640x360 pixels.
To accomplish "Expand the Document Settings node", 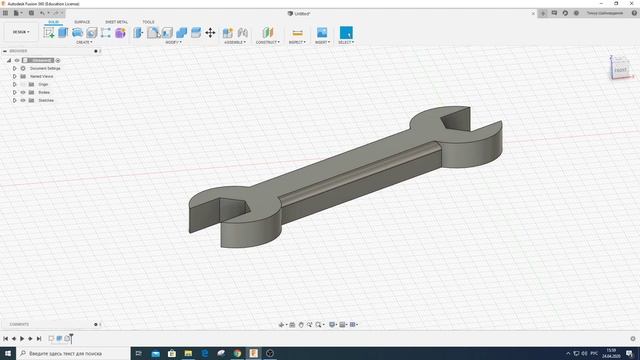I will click(15, 68).
